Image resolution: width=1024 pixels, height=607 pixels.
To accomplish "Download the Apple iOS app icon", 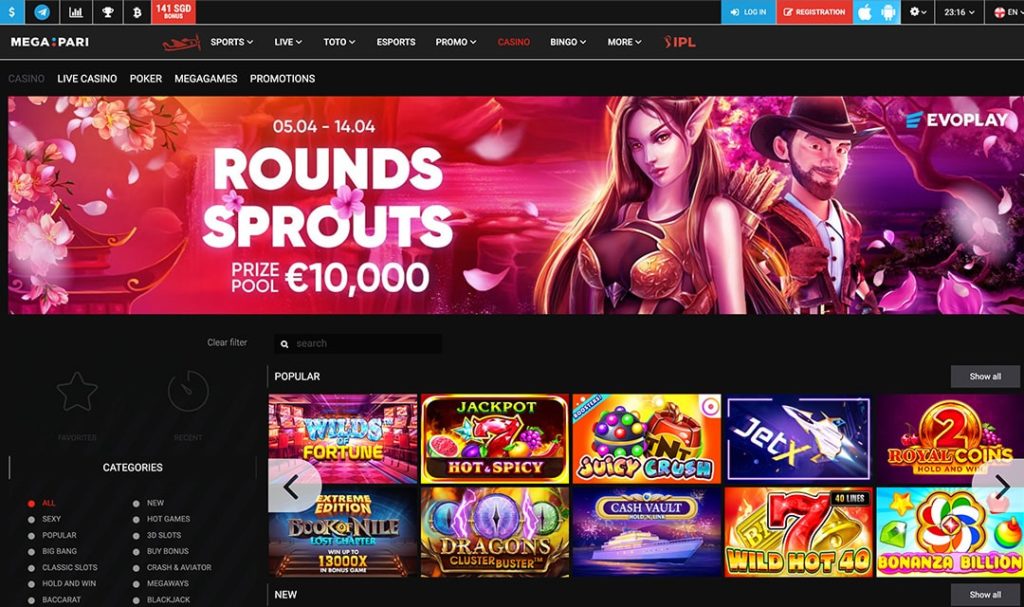I will click(x=865, y=12).
